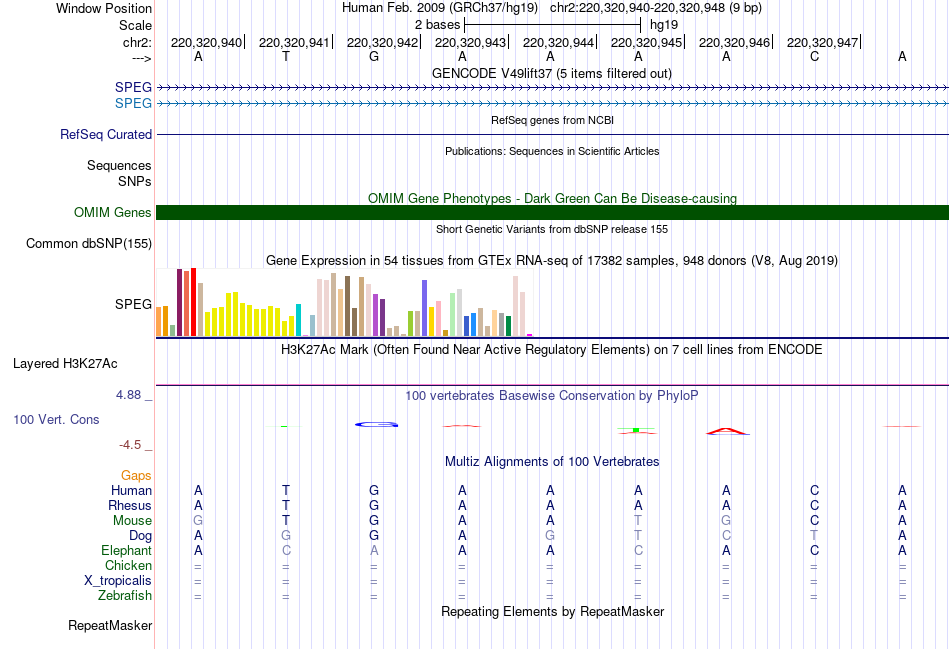The width and height of the screenshot is (950, 649).
Task: Click Repeating Elements by RepeatMasker title
Action: pos(552,611)
